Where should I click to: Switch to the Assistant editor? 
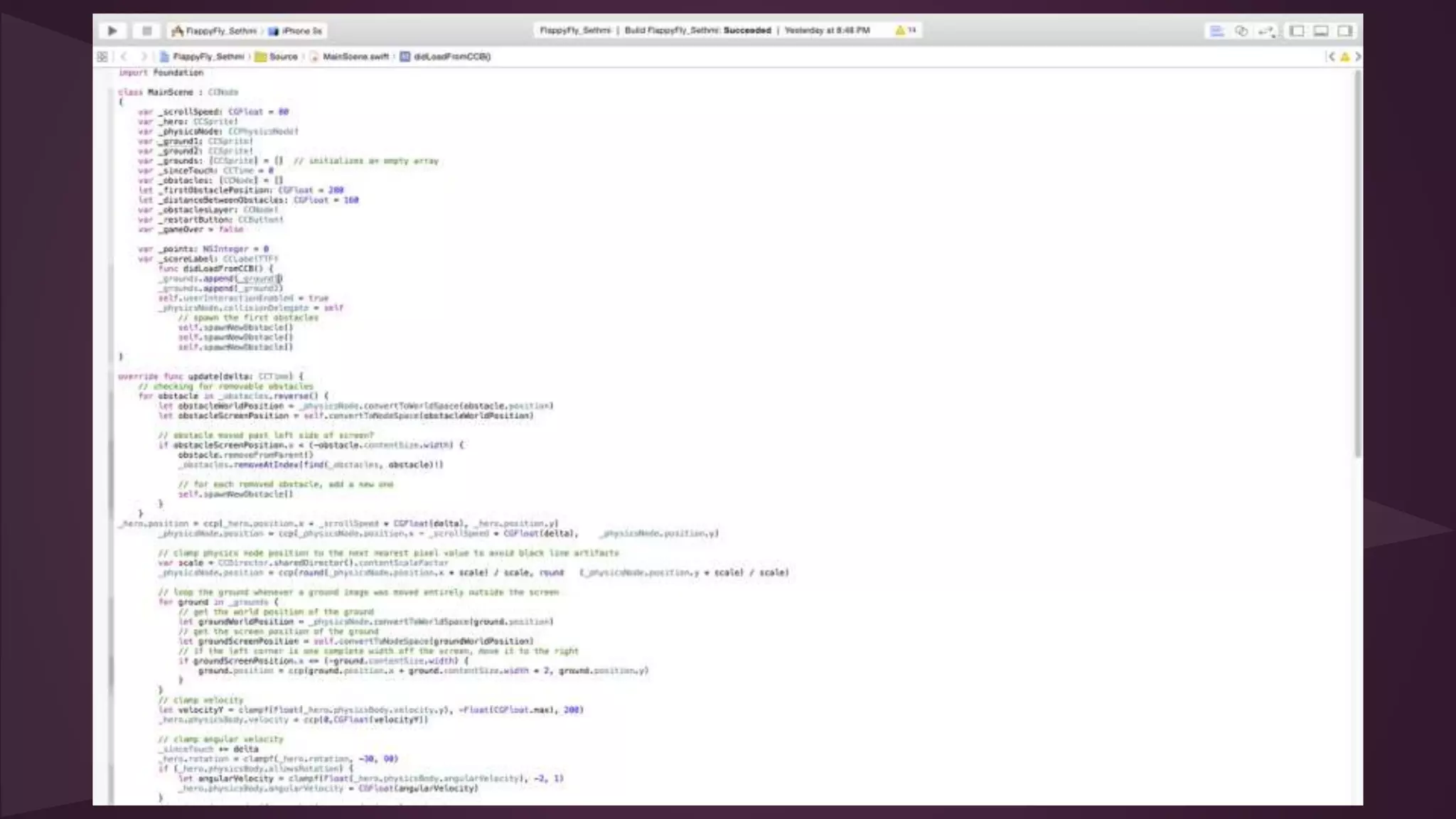coord(1241,31)
